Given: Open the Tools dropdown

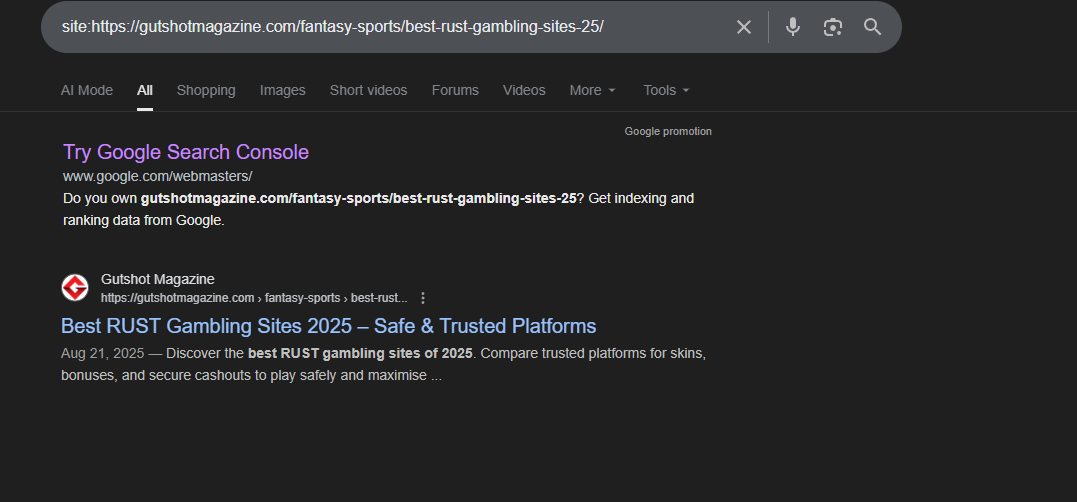Looking at the screenshot, I should [x=666, y=91].
